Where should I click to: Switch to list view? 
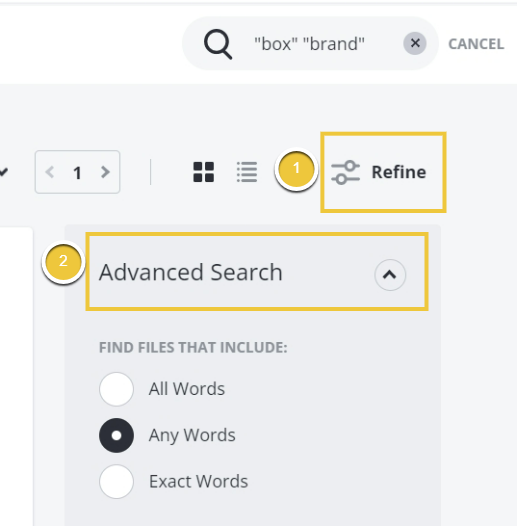point(247,172)
